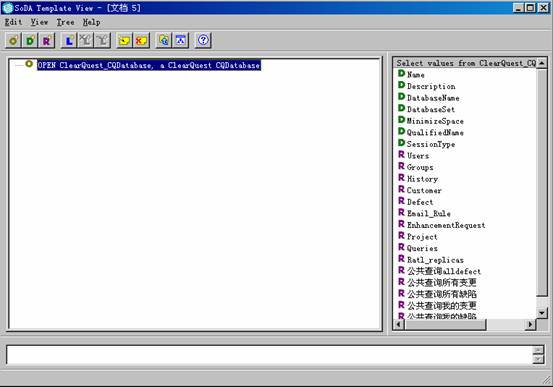Click the green D display command icon
The height and width of the screenshot is (387, 553).
tap(30, 40)
